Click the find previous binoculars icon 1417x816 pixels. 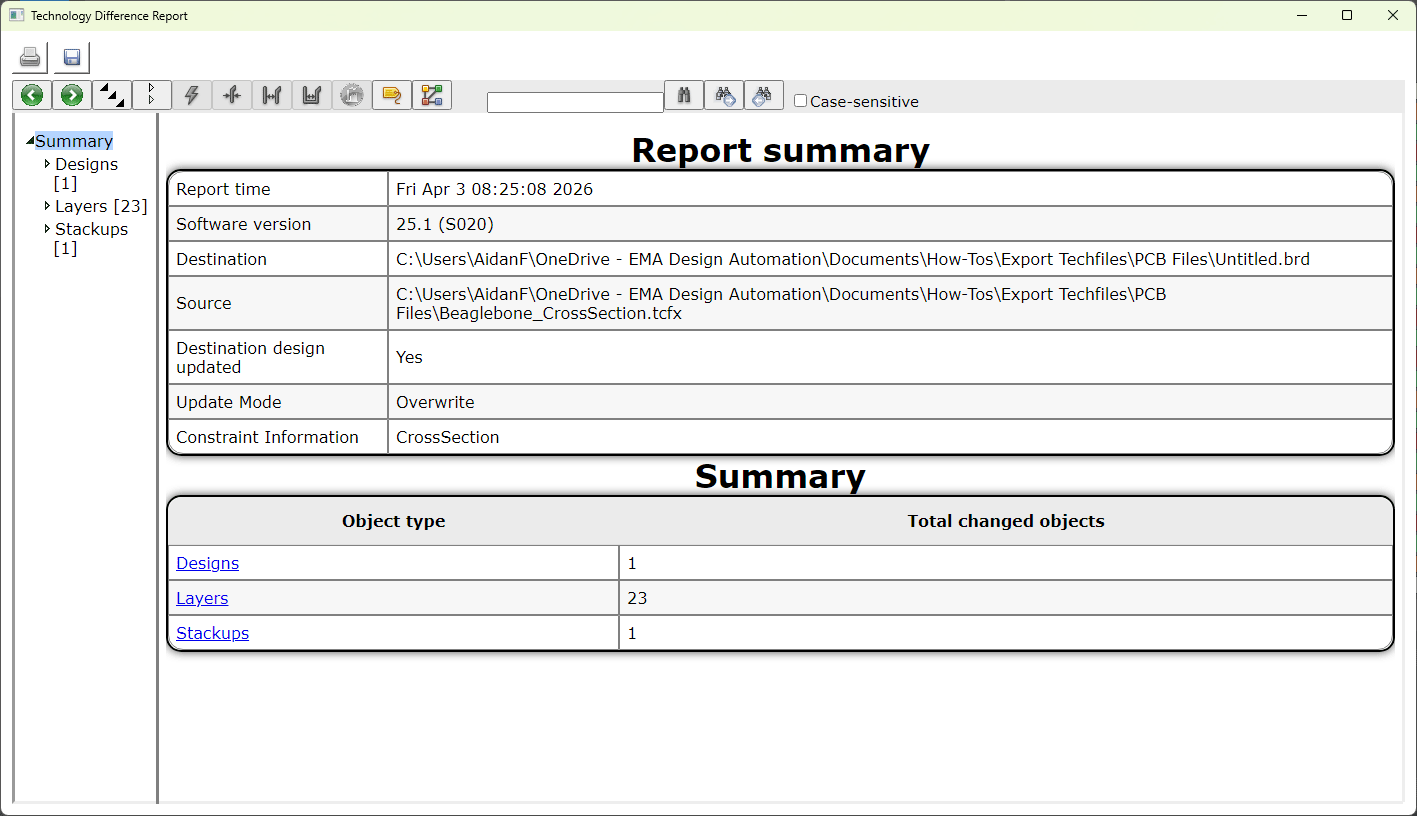click(763, 95)
